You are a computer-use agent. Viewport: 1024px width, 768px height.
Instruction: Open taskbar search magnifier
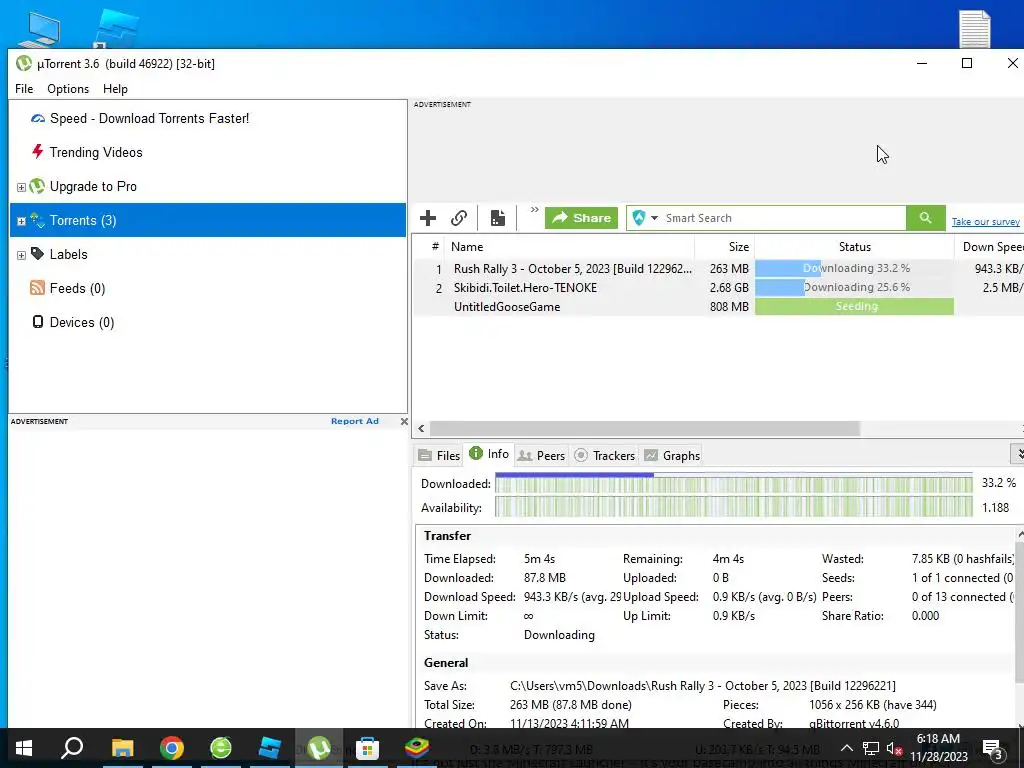[72, 748]
